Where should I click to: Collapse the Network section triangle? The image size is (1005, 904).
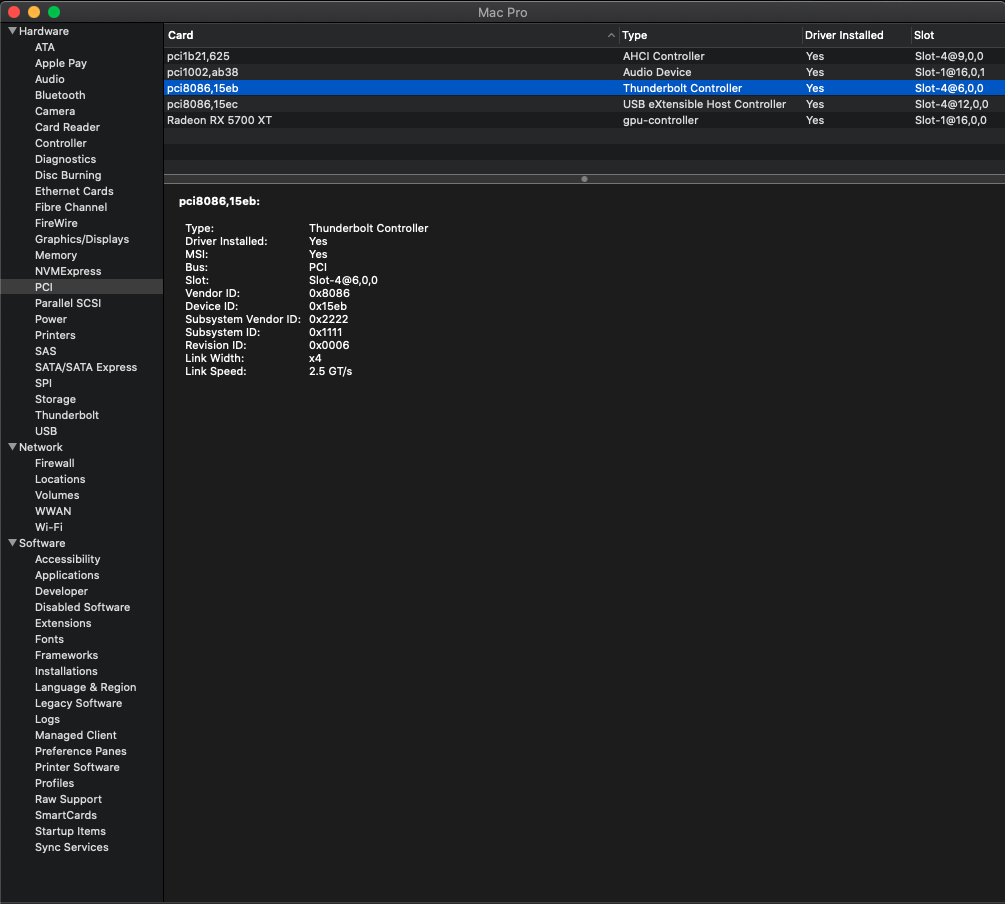click(x=12, y=447)
